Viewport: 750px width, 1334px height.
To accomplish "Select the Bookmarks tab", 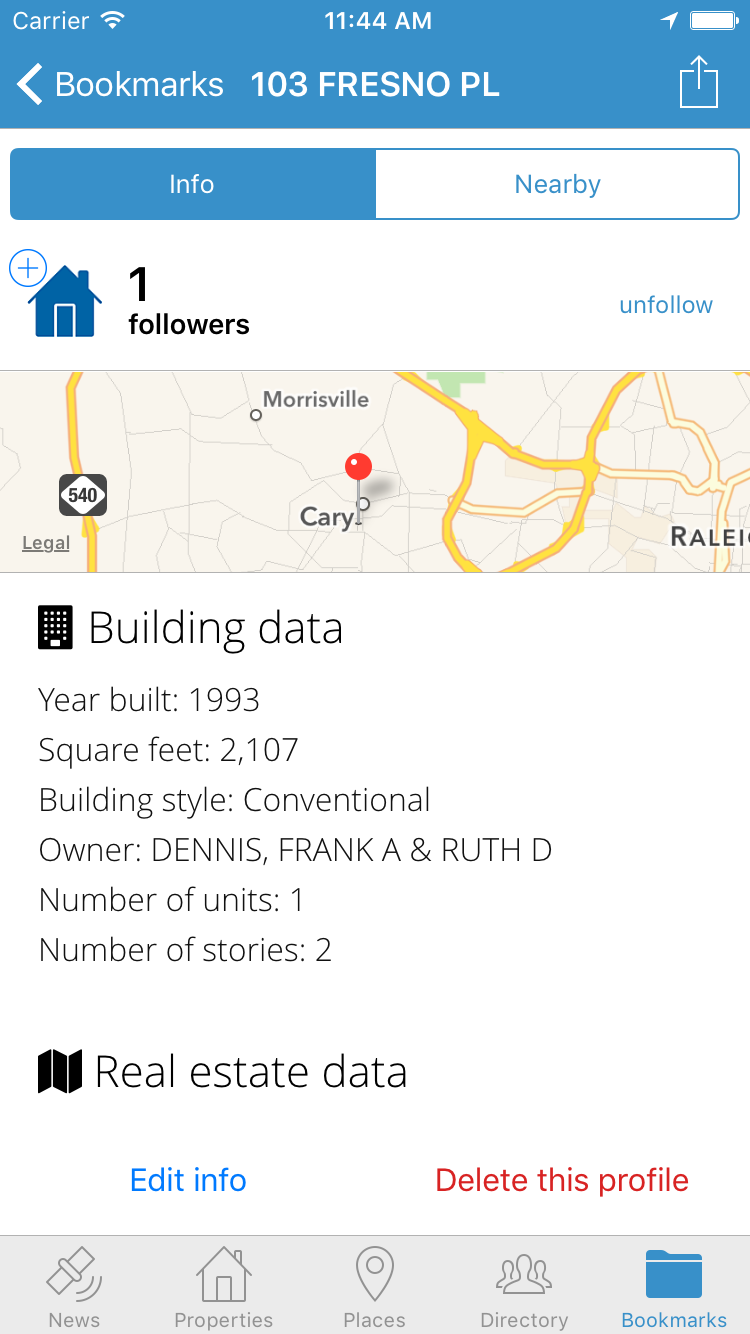I will pos(674,1288).
